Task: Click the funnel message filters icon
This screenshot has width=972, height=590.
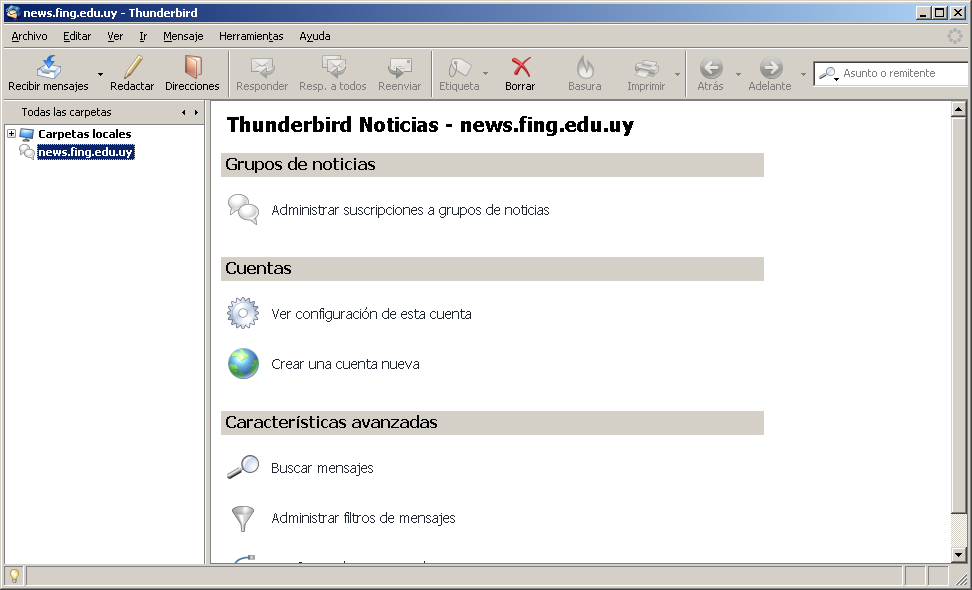Action: point(243,519)
